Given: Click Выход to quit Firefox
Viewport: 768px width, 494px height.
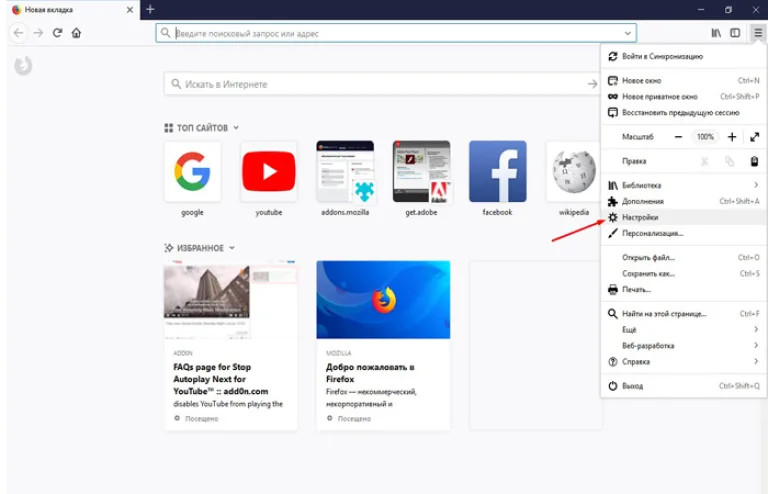Looking at the screenshot, I should (684, 386).
